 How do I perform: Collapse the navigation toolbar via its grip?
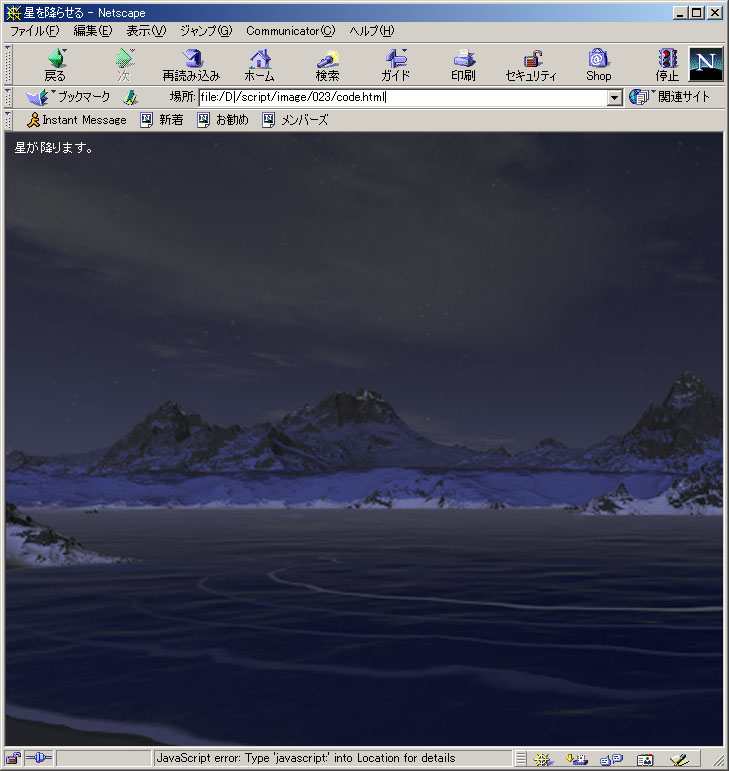[8, 64]
